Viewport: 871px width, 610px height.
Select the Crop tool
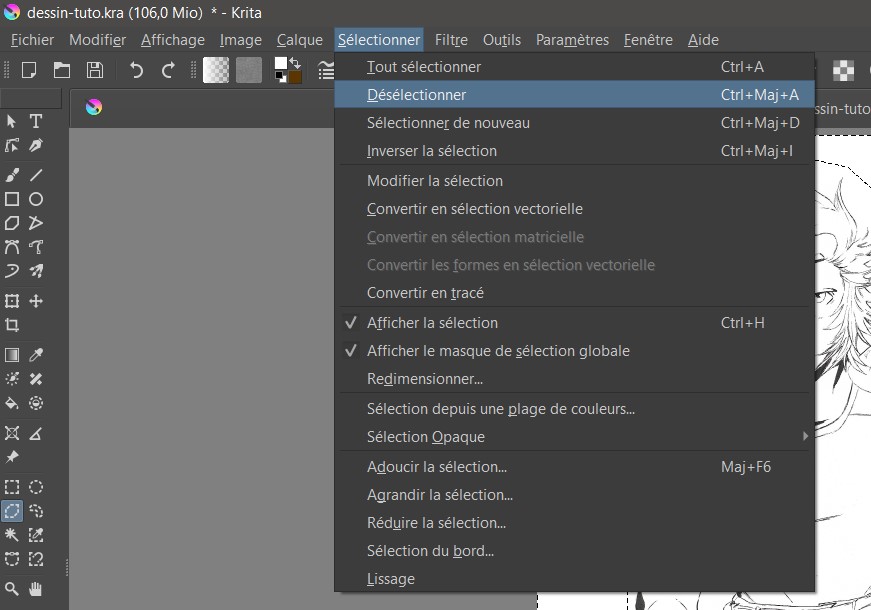coord(12,325)
